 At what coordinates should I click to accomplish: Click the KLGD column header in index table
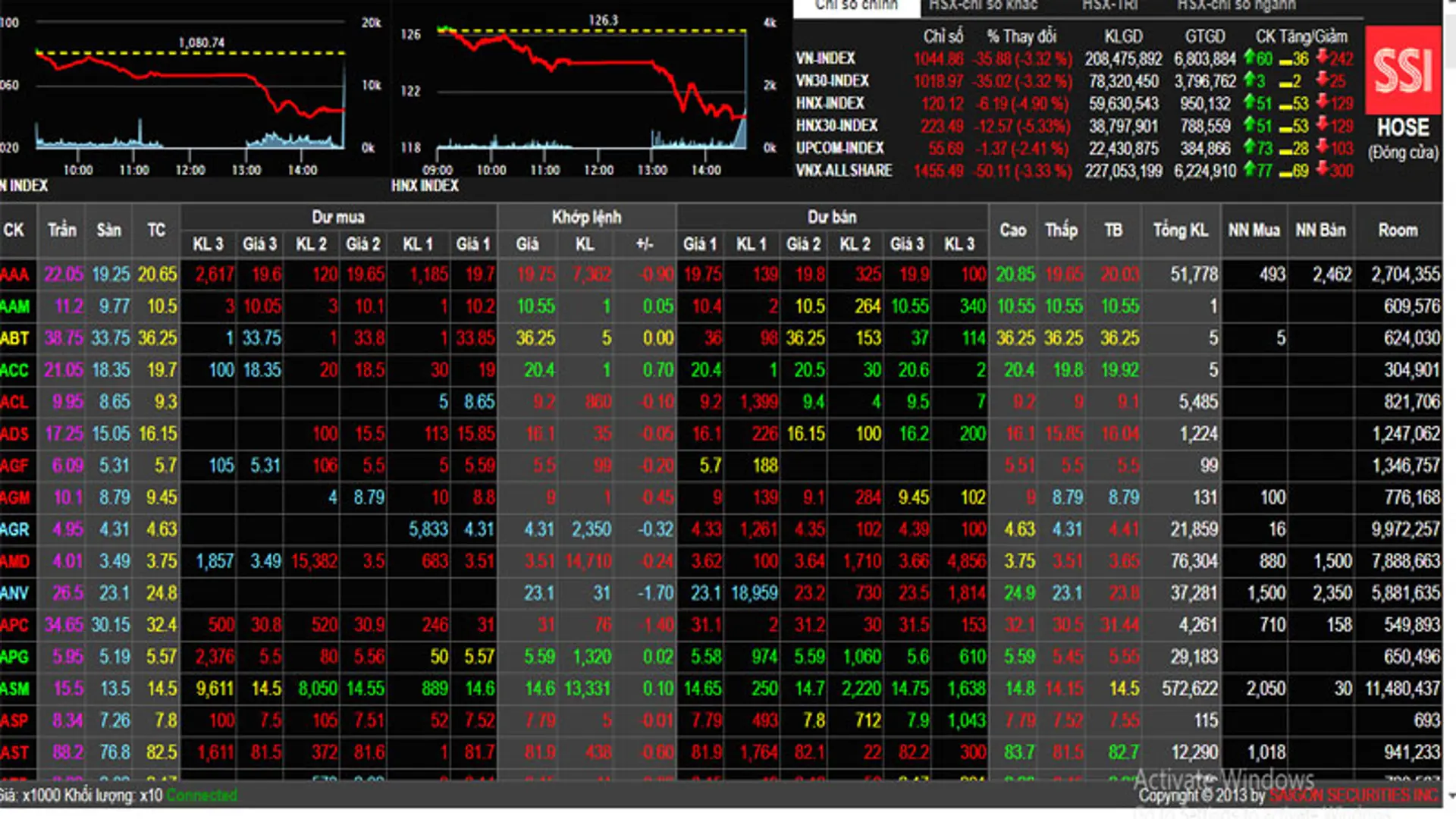tap(1123, 36)
